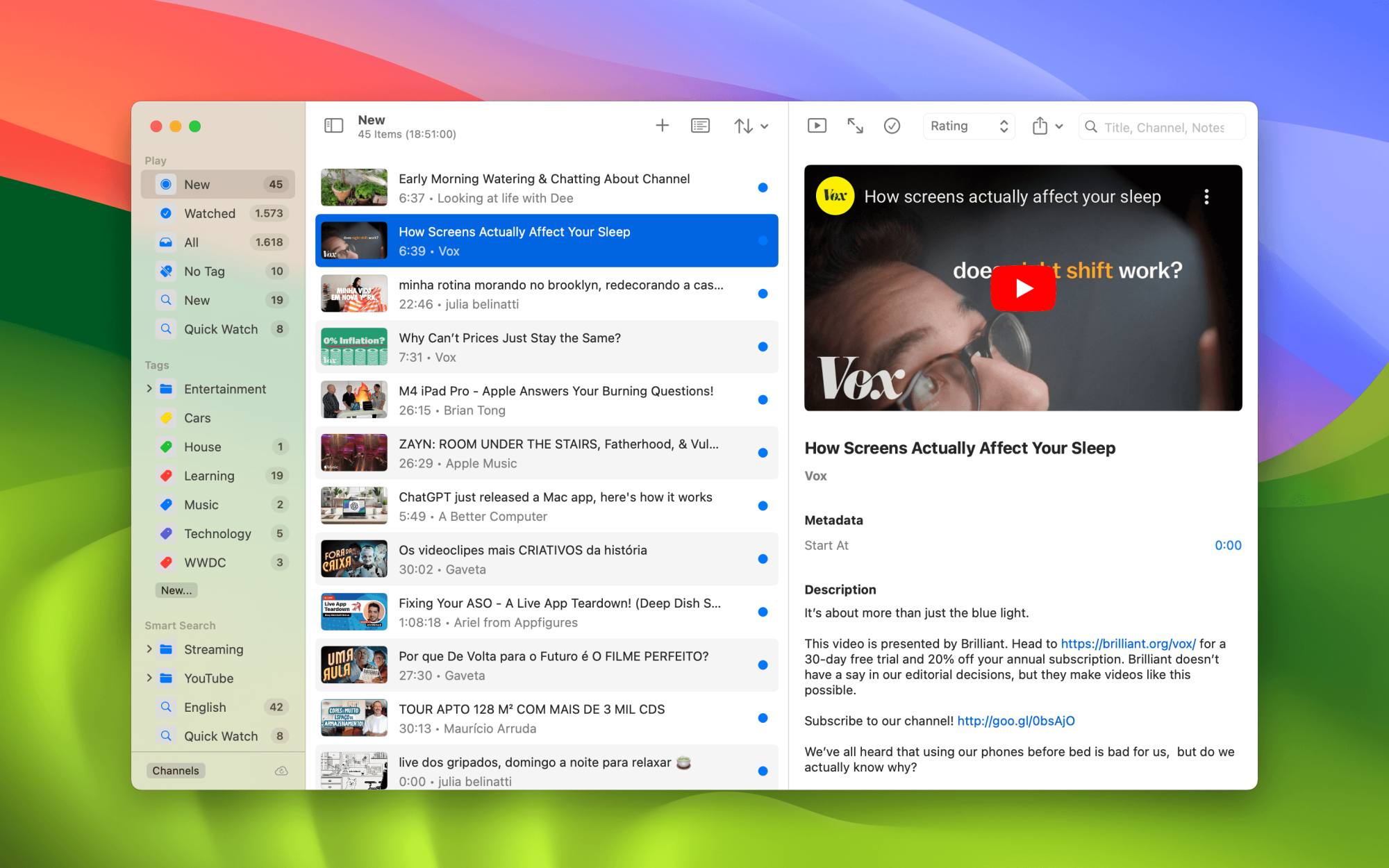Toggle unwatched dot for How Screens Actually Affect Your Sleep
Image resolution: width=1389 pixels, height=868 pixels.
pyautogui.click(x=763, y=240)
